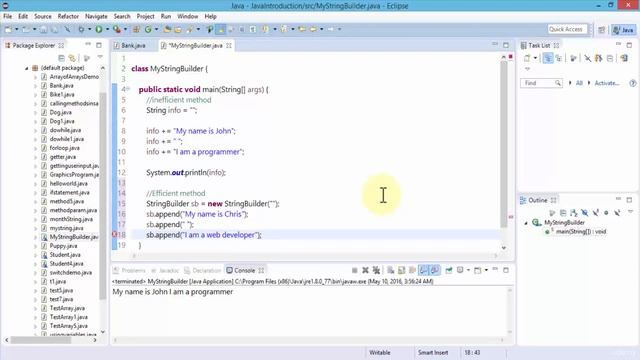Click the Maximize icon of the editor area

pyautogui.click(x=506, y=45)
